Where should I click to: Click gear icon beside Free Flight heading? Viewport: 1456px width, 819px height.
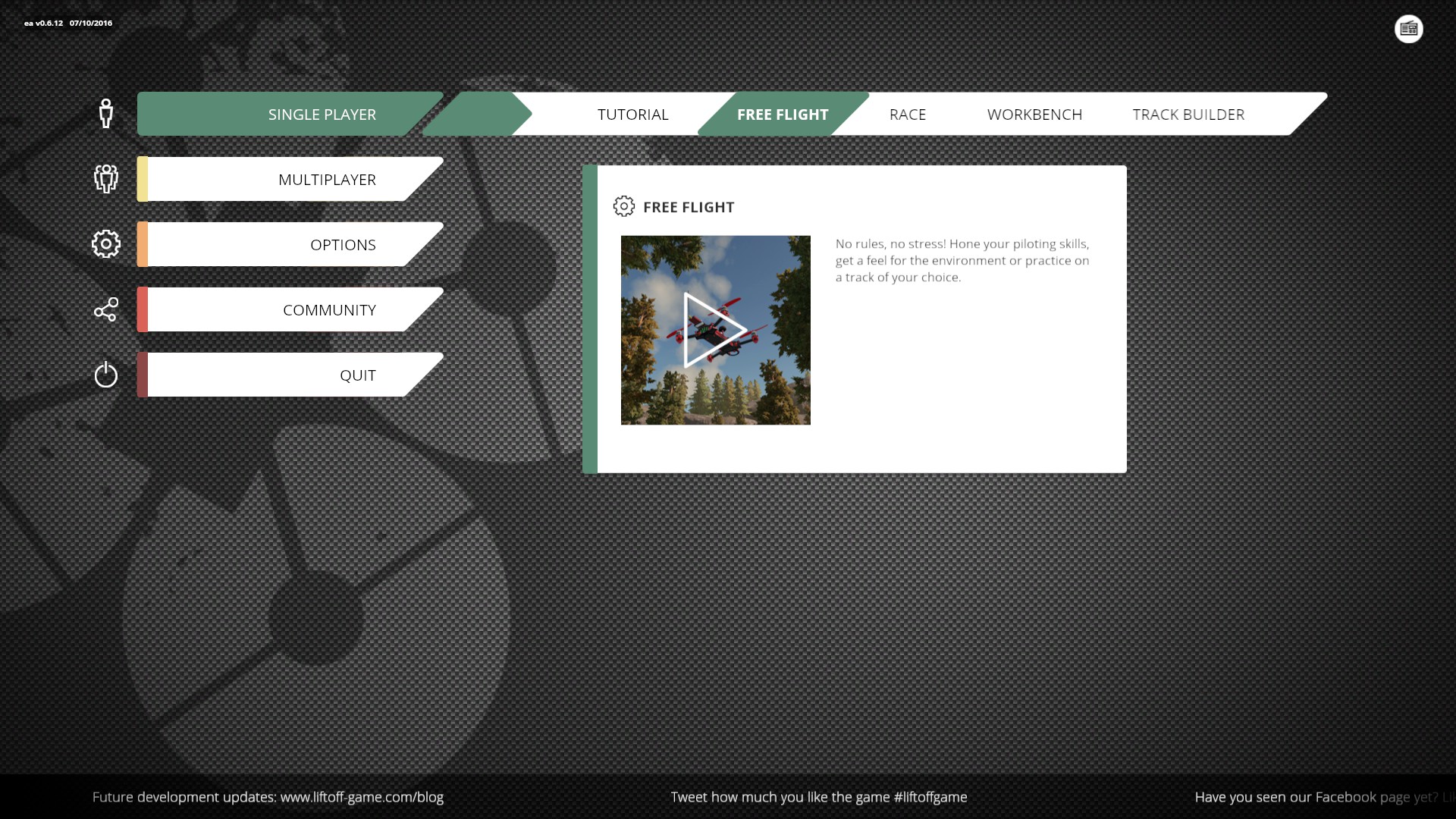623,206
